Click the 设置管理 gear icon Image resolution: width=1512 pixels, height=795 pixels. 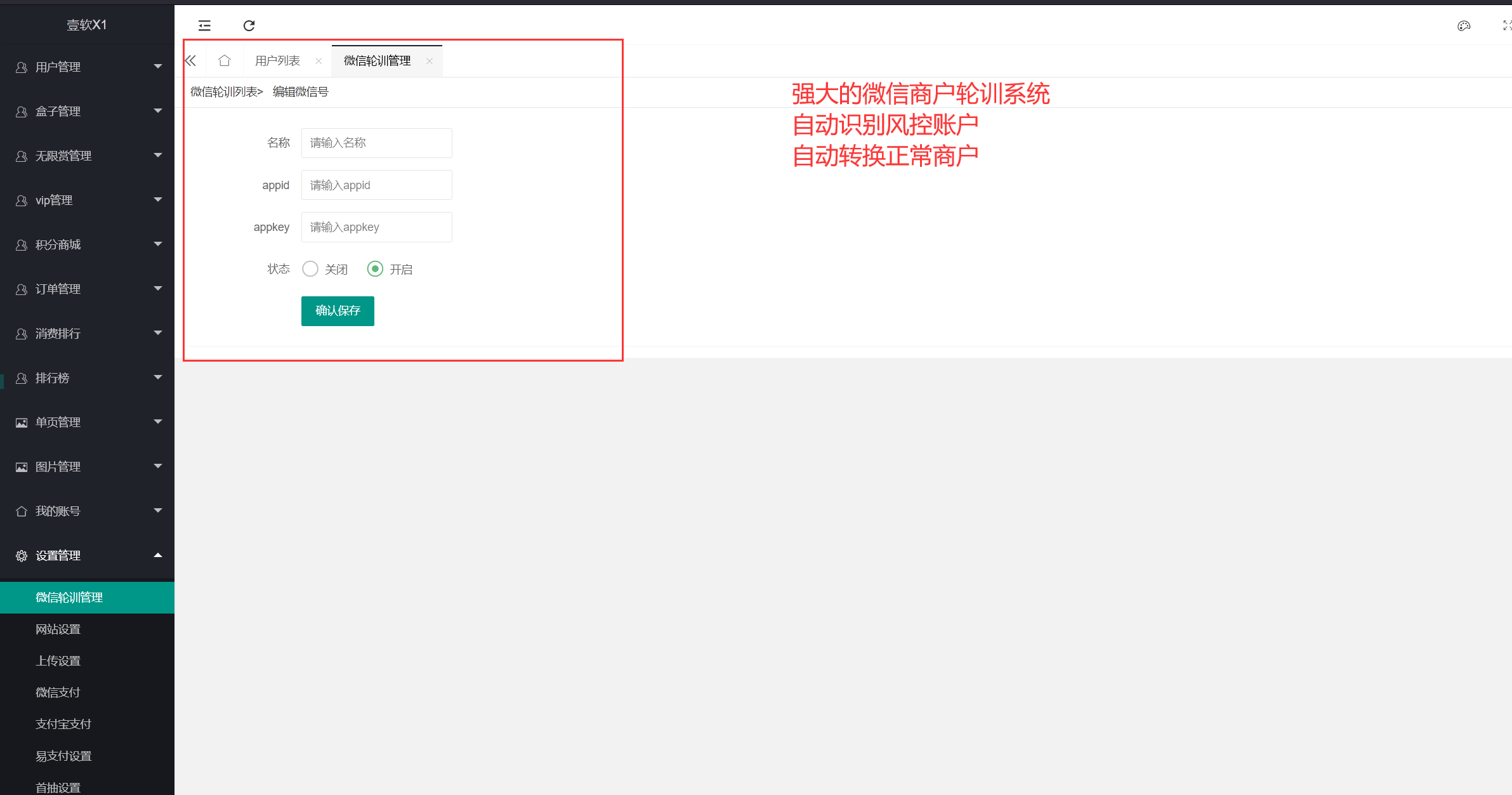21,555
